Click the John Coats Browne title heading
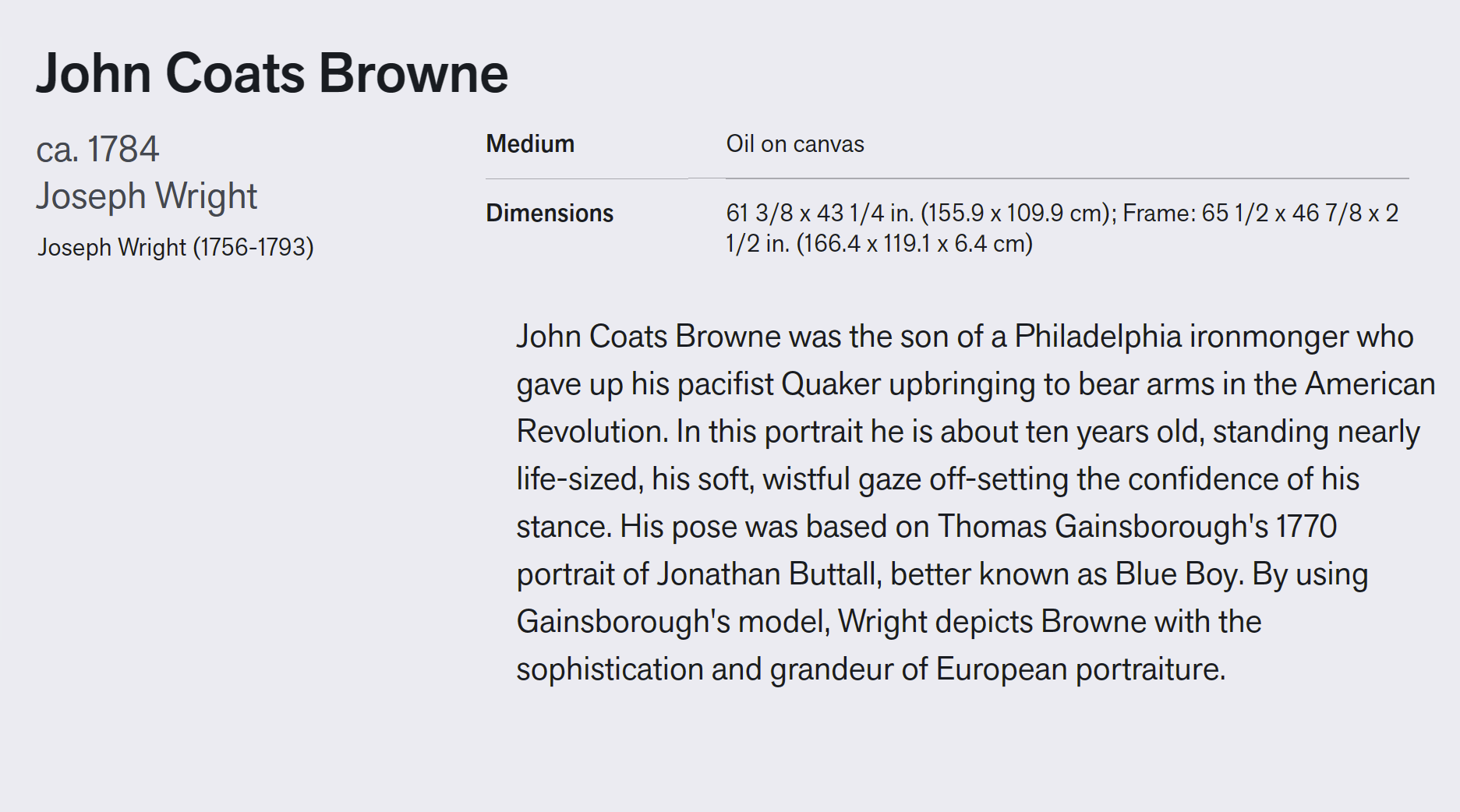 pyautogui.click(x=272, y=73)
